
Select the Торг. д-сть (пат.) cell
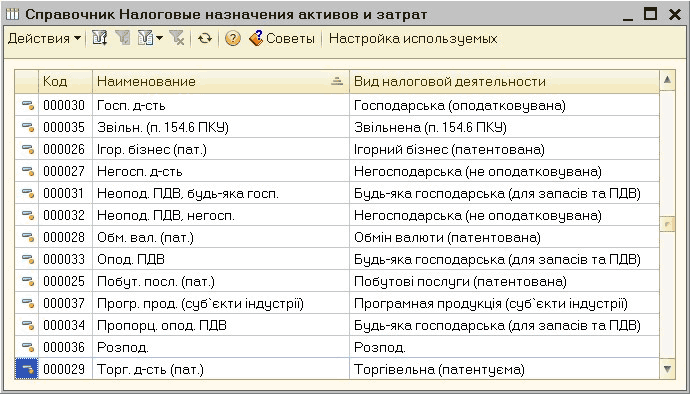point(221,369)
